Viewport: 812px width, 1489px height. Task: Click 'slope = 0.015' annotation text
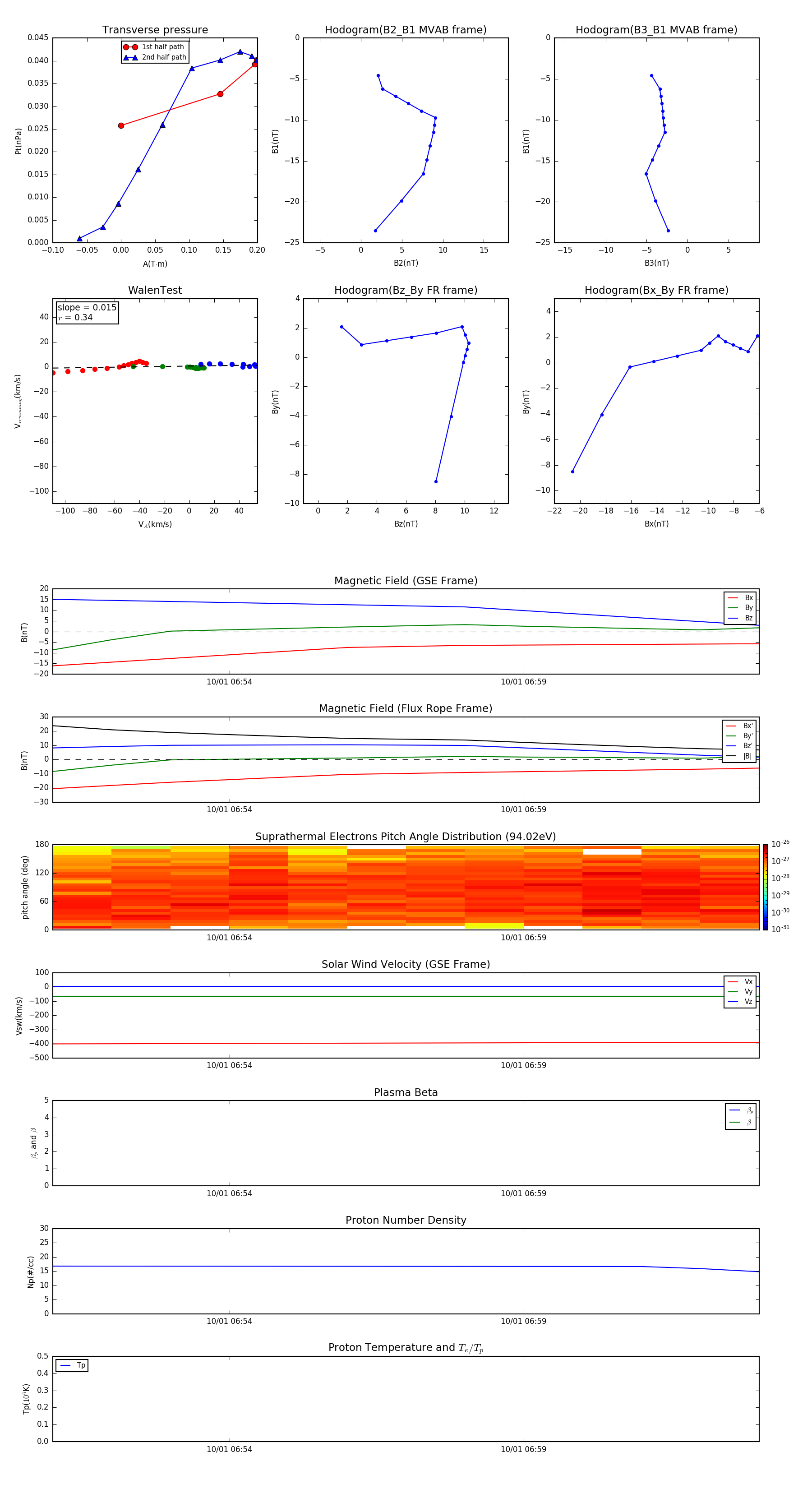pyautogui.click(x=87, y=308)
